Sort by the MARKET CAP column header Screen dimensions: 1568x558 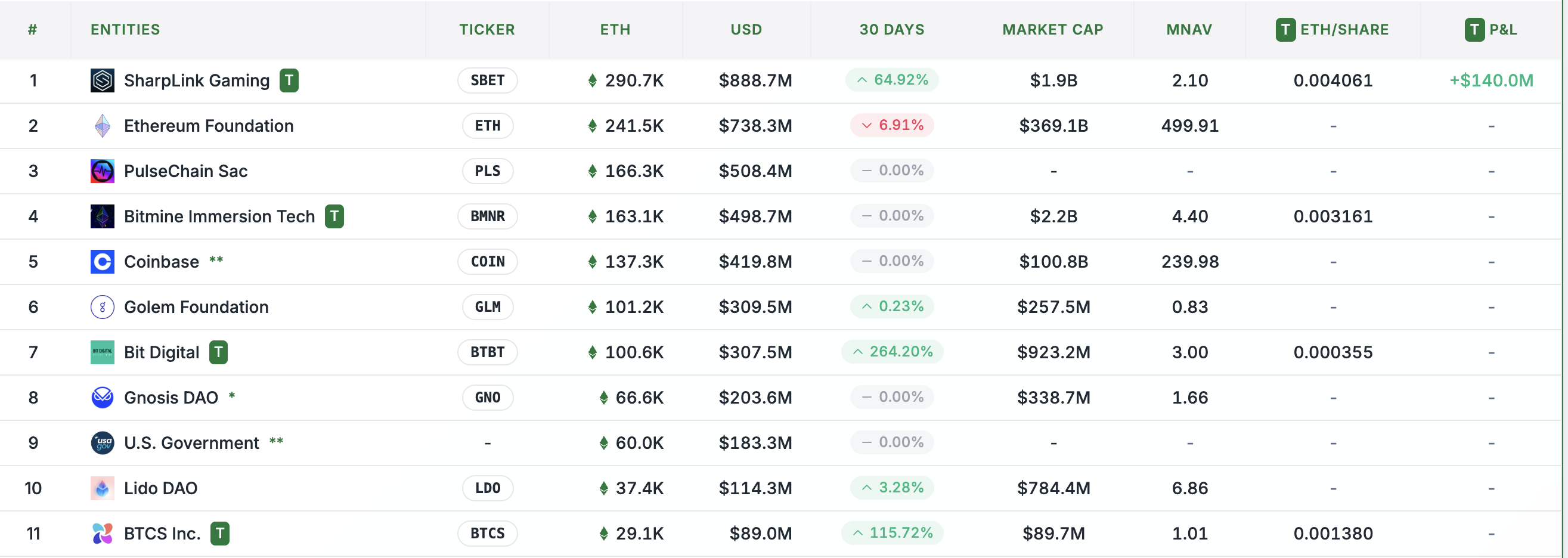[x=1052, y=29]
